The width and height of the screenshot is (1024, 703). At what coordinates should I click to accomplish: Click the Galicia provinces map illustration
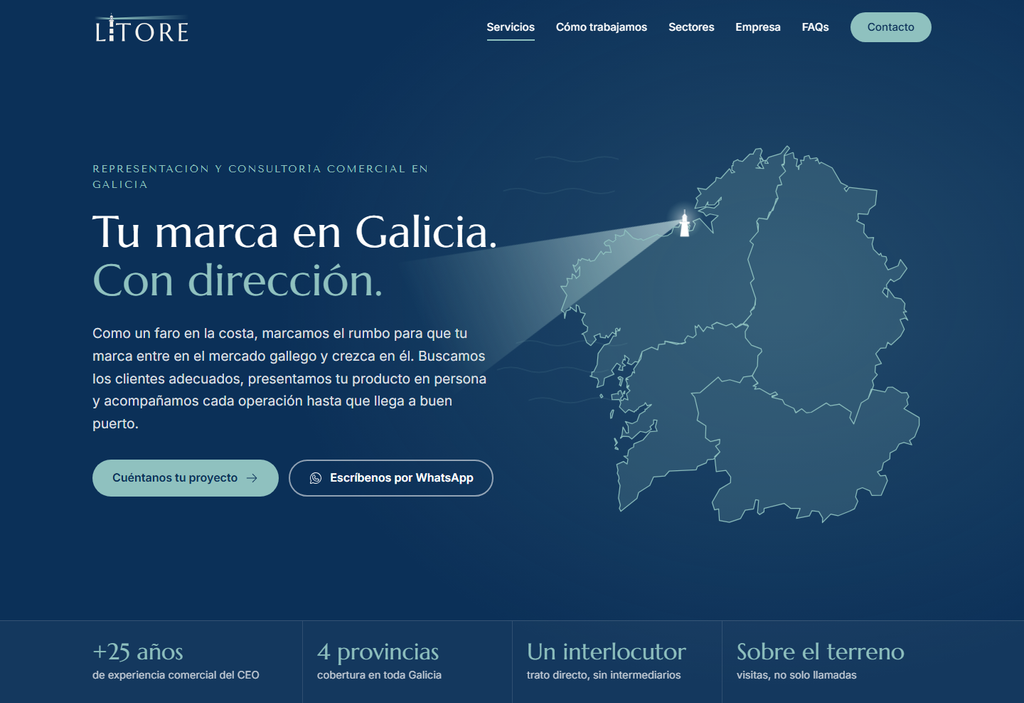pyautogui.click(x=741, y=335)
